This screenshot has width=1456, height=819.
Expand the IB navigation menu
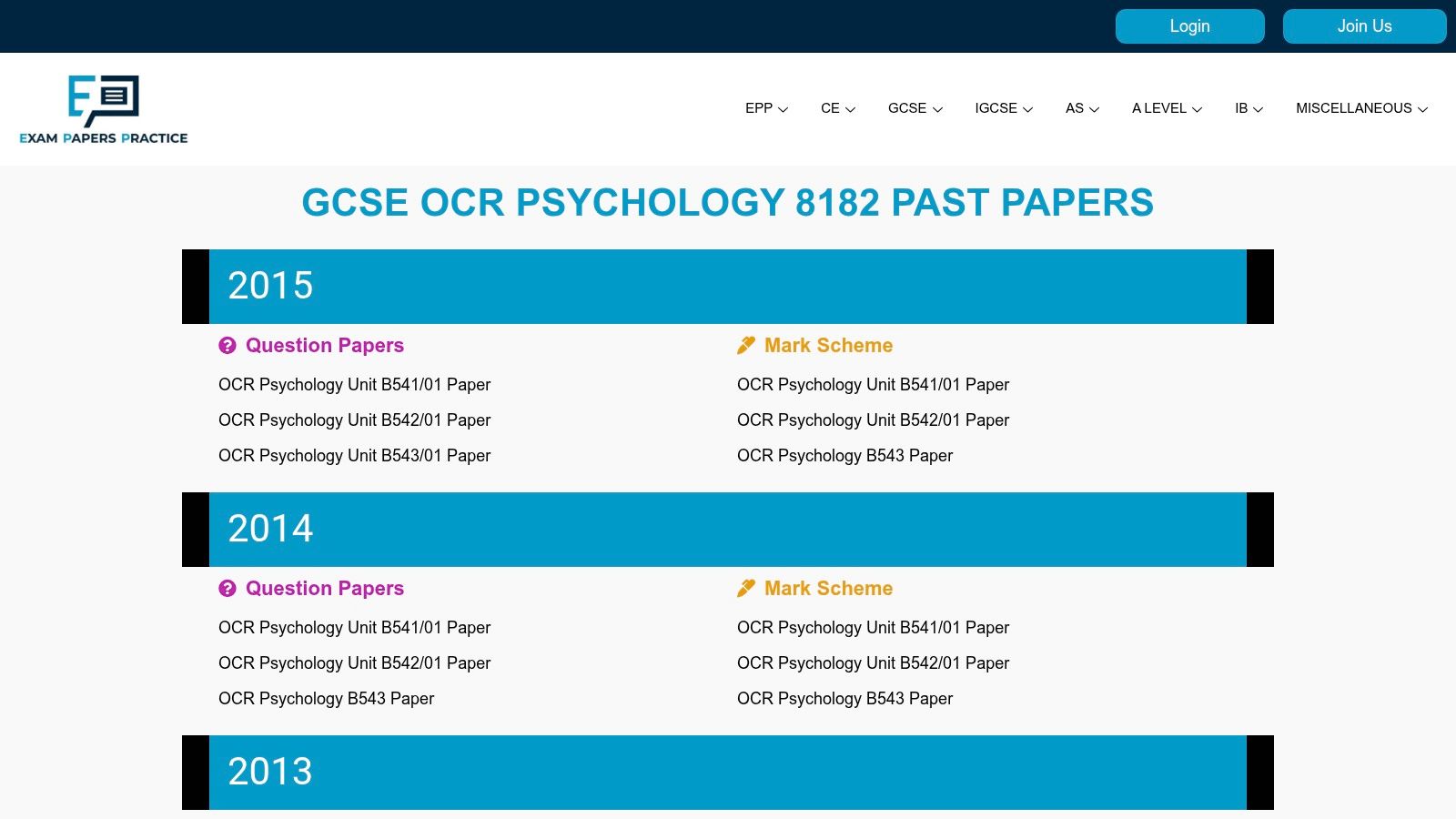pos(1249,108)
